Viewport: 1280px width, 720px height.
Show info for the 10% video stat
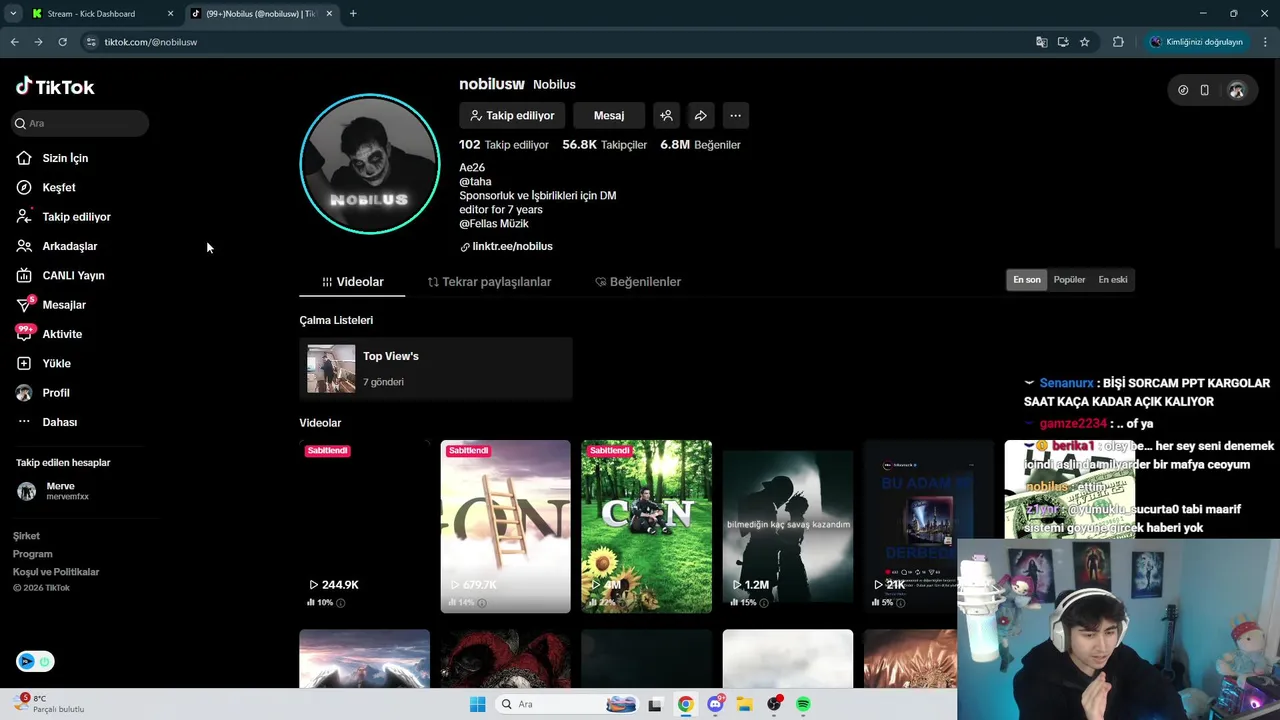pyautogui.click(x=341, y=603)
